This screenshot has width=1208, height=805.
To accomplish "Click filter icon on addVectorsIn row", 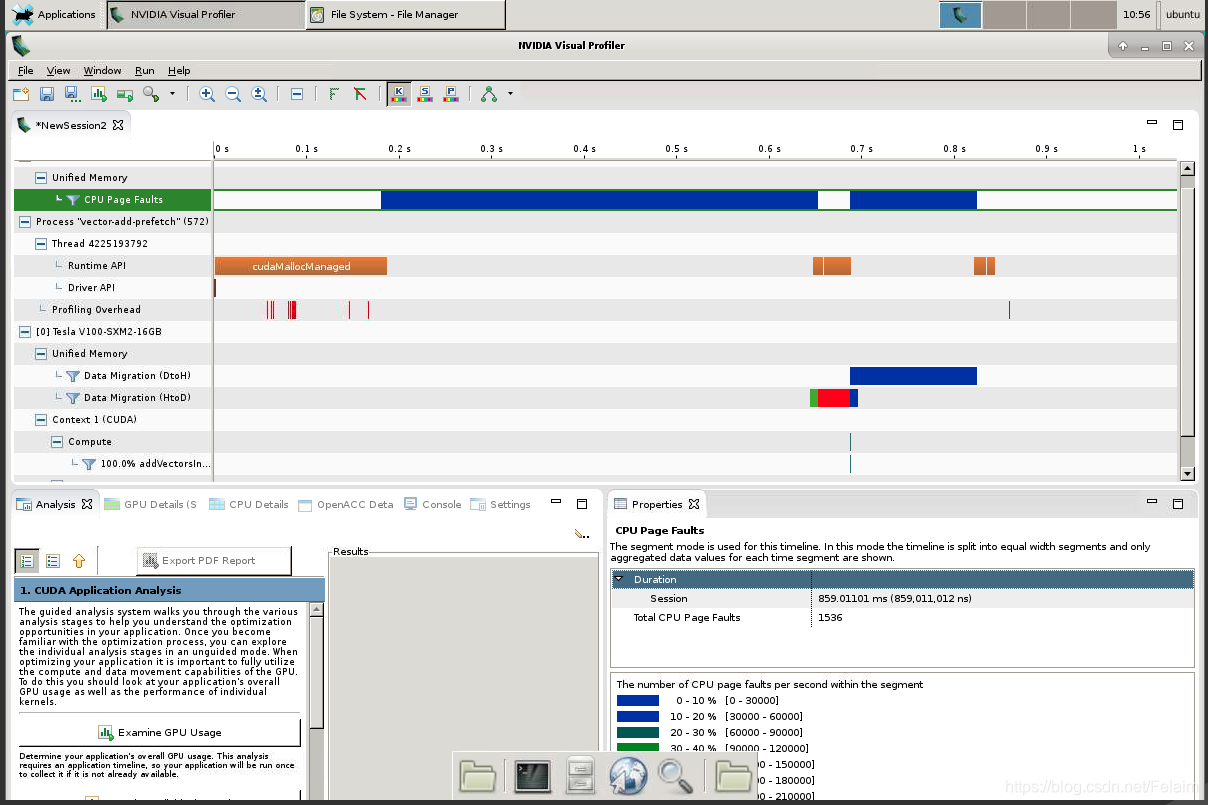I will (89, 464).
